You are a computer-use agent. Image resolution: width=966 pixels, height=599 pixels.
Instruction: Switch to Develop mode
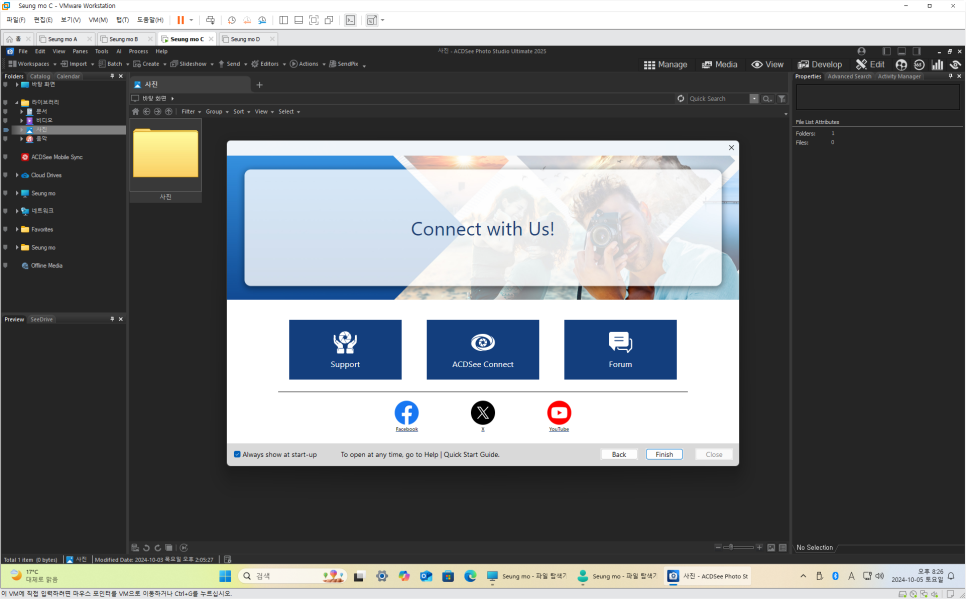pyautogui.click(x=820, y=64)
